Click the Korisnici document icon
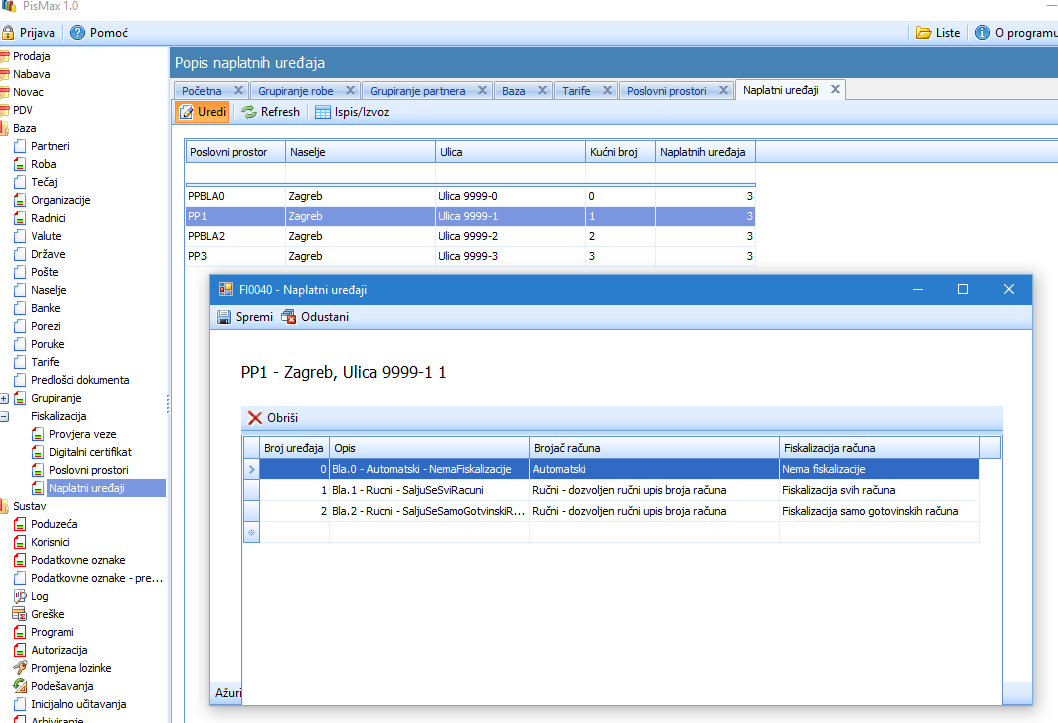The height and width of the screenshot is (723, 1058). [20, 542]
